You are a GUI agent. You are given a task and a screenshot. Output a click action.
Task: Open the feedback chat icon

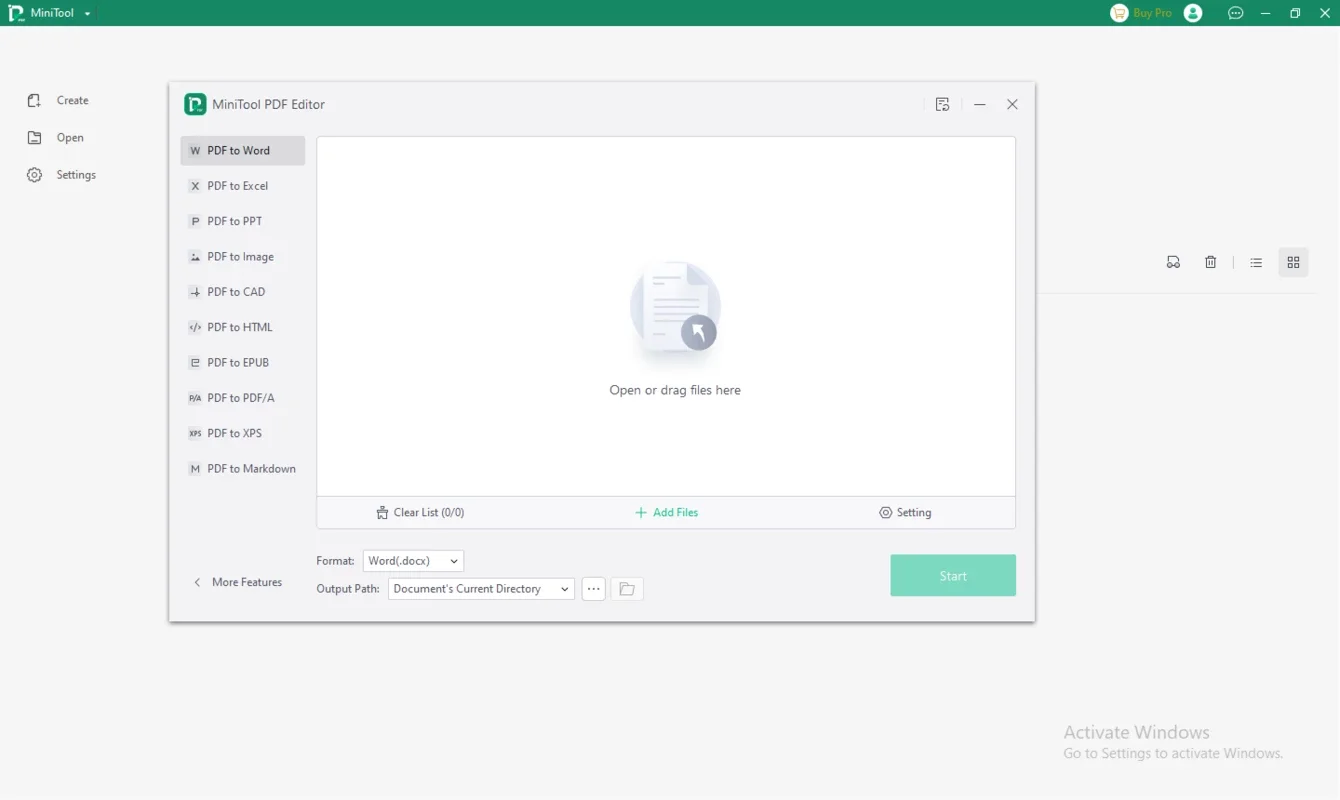coord(1236,13)
